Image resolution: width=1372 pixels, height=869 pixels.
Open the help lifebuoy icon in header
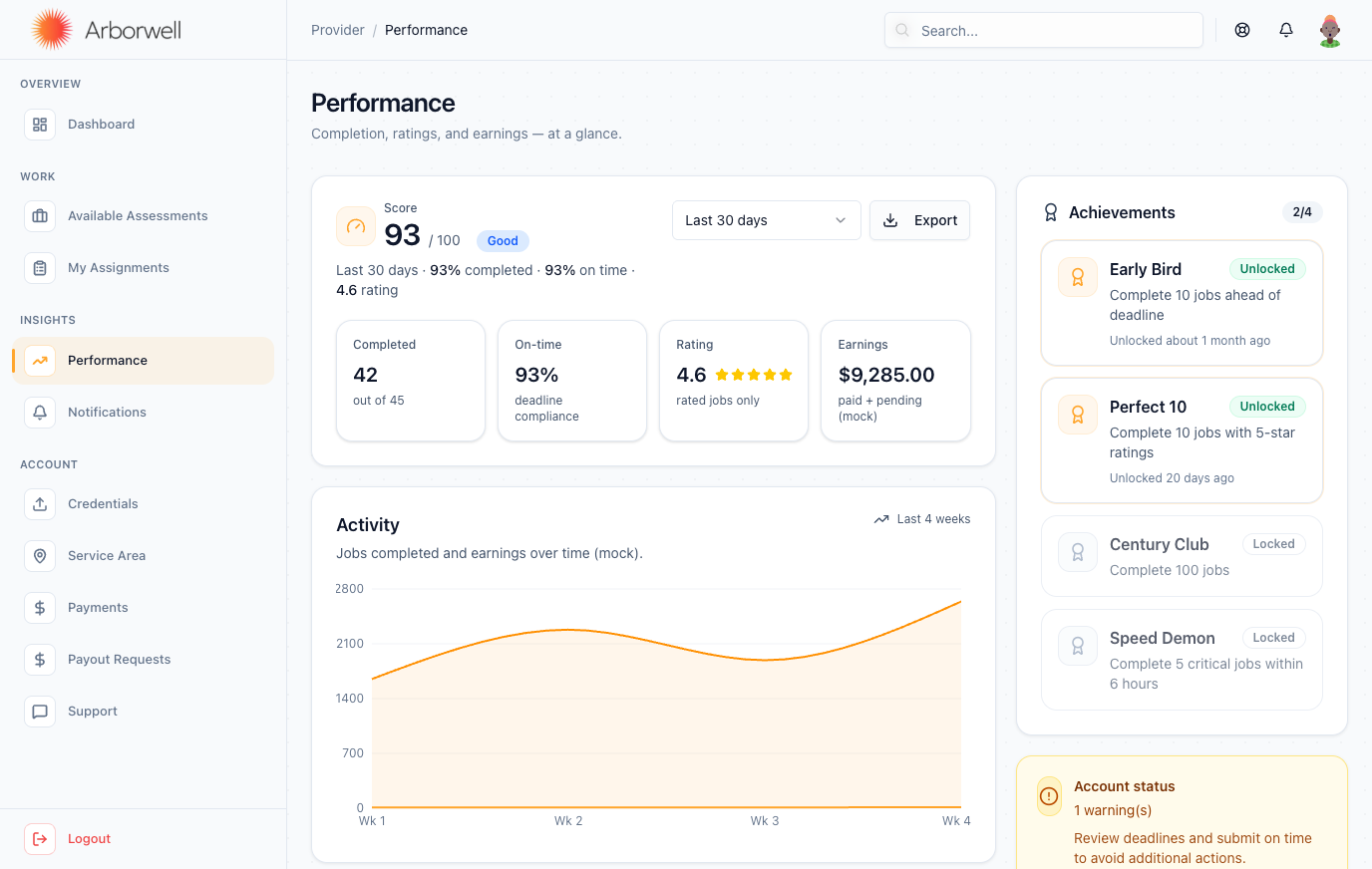coord(1242,30)
